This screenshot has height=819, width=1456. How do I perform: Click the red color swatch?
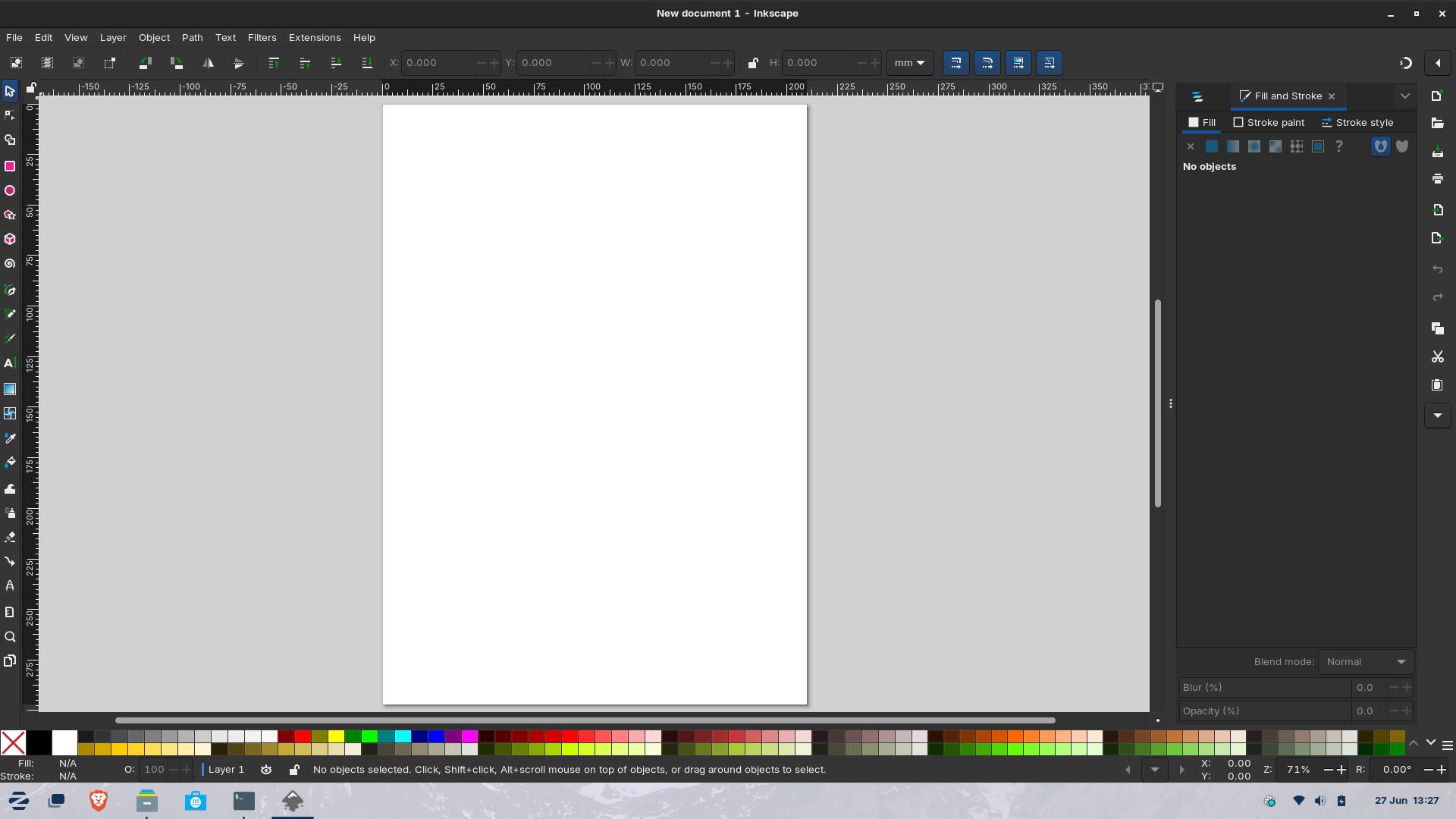pyautogui.click(x=303, y=736)
